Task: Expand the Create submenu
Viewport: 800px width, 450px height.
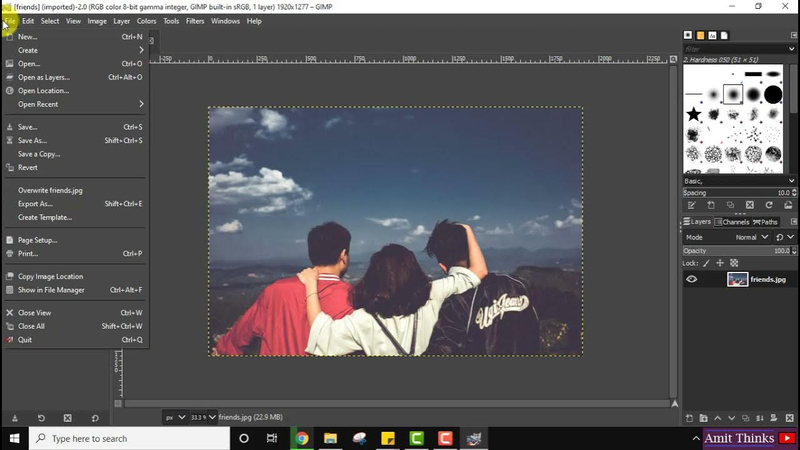Action: pos(75,50)
